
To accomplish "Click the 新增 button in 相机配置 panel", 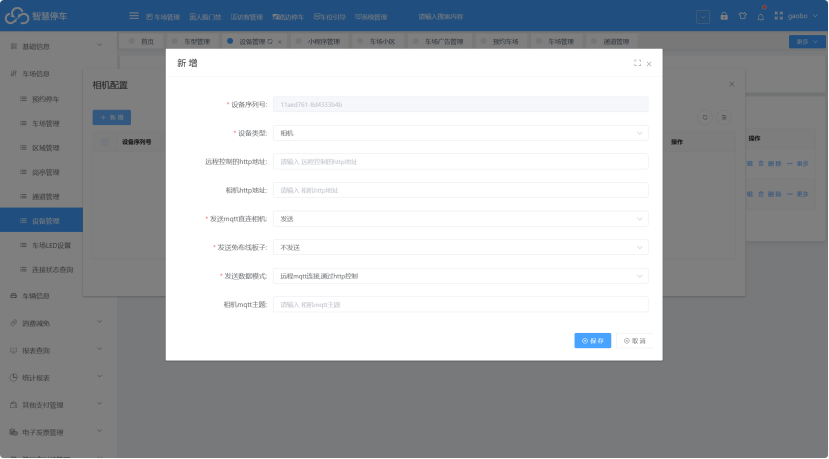I will pos(112,117).
